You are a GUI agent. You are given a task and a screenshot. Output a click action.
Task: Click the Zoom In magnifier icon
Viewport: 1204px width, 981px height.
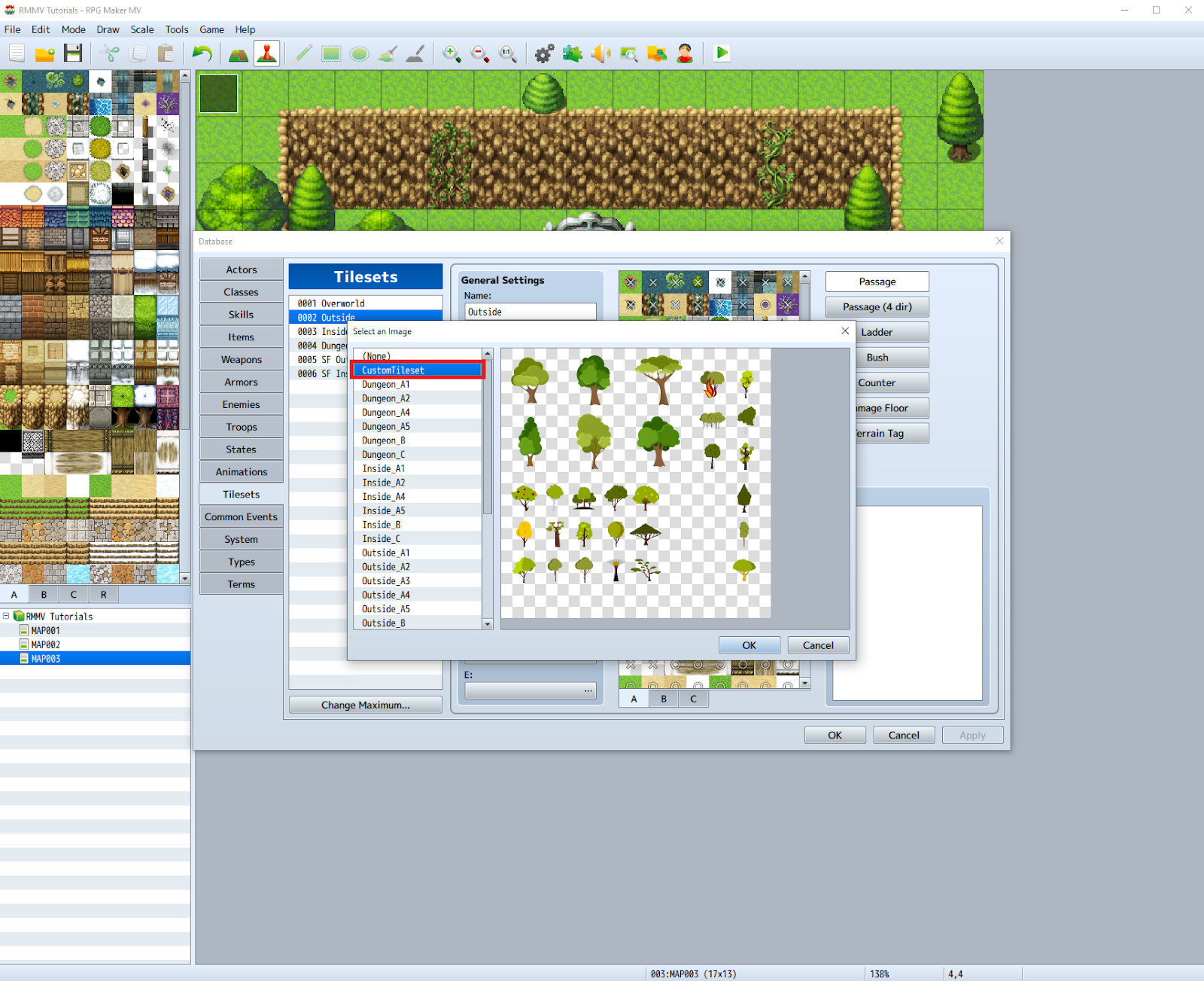point(451,53)
